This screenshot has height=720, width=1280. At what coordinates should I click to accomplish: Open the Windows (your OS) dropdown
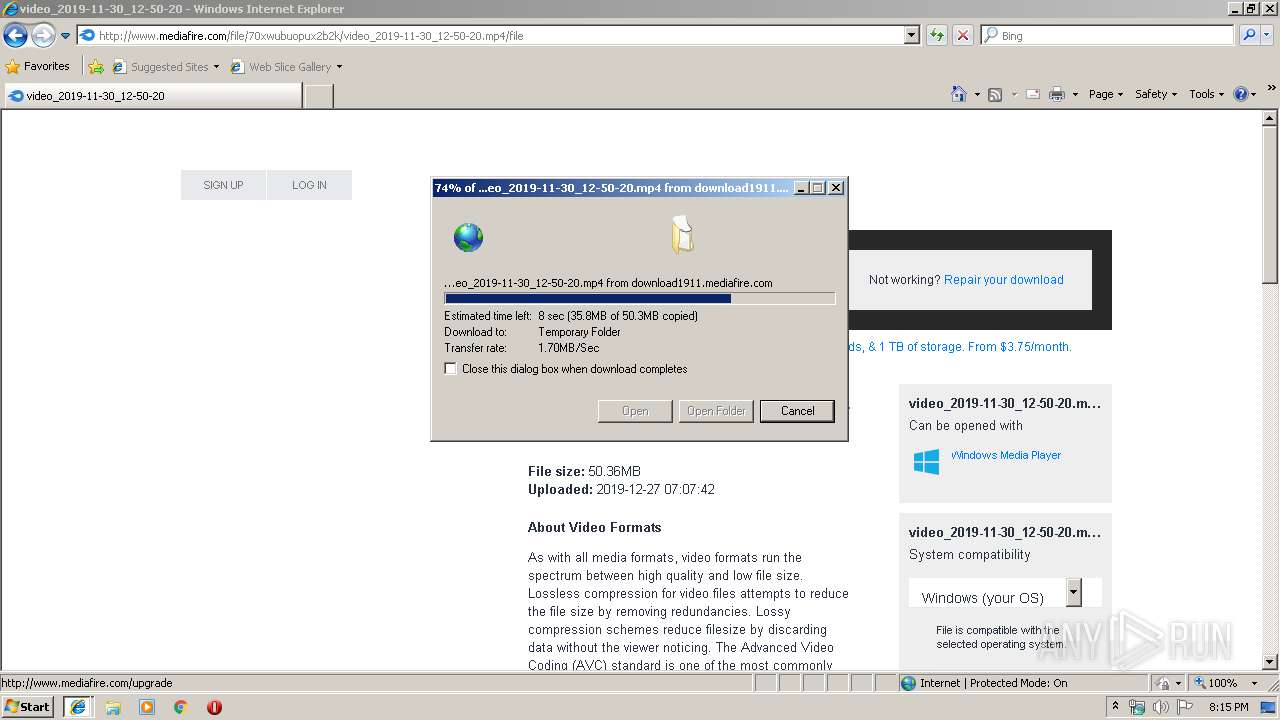(1005, 592)
